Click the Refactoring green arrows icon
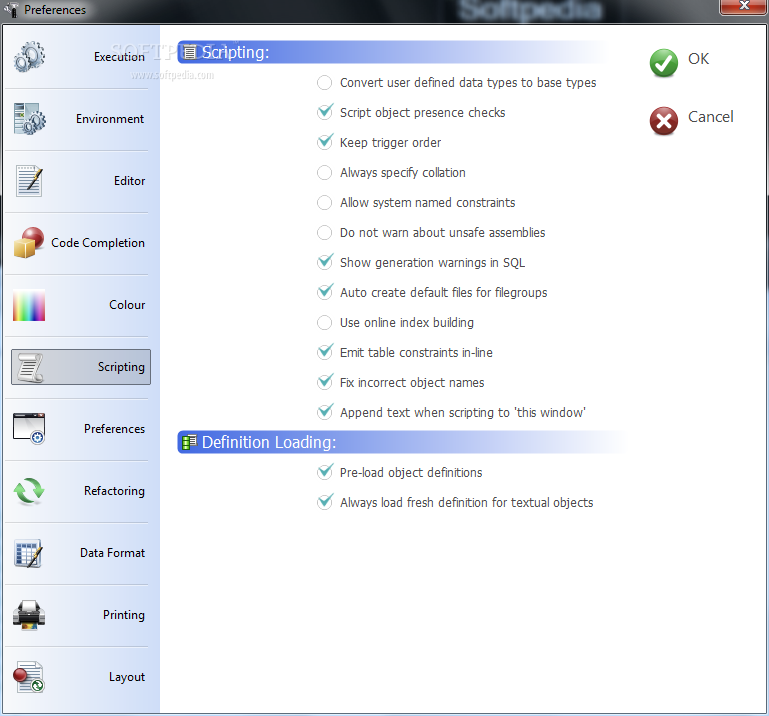This screenshot has width=769, height=716. click(x=29, y=491)
